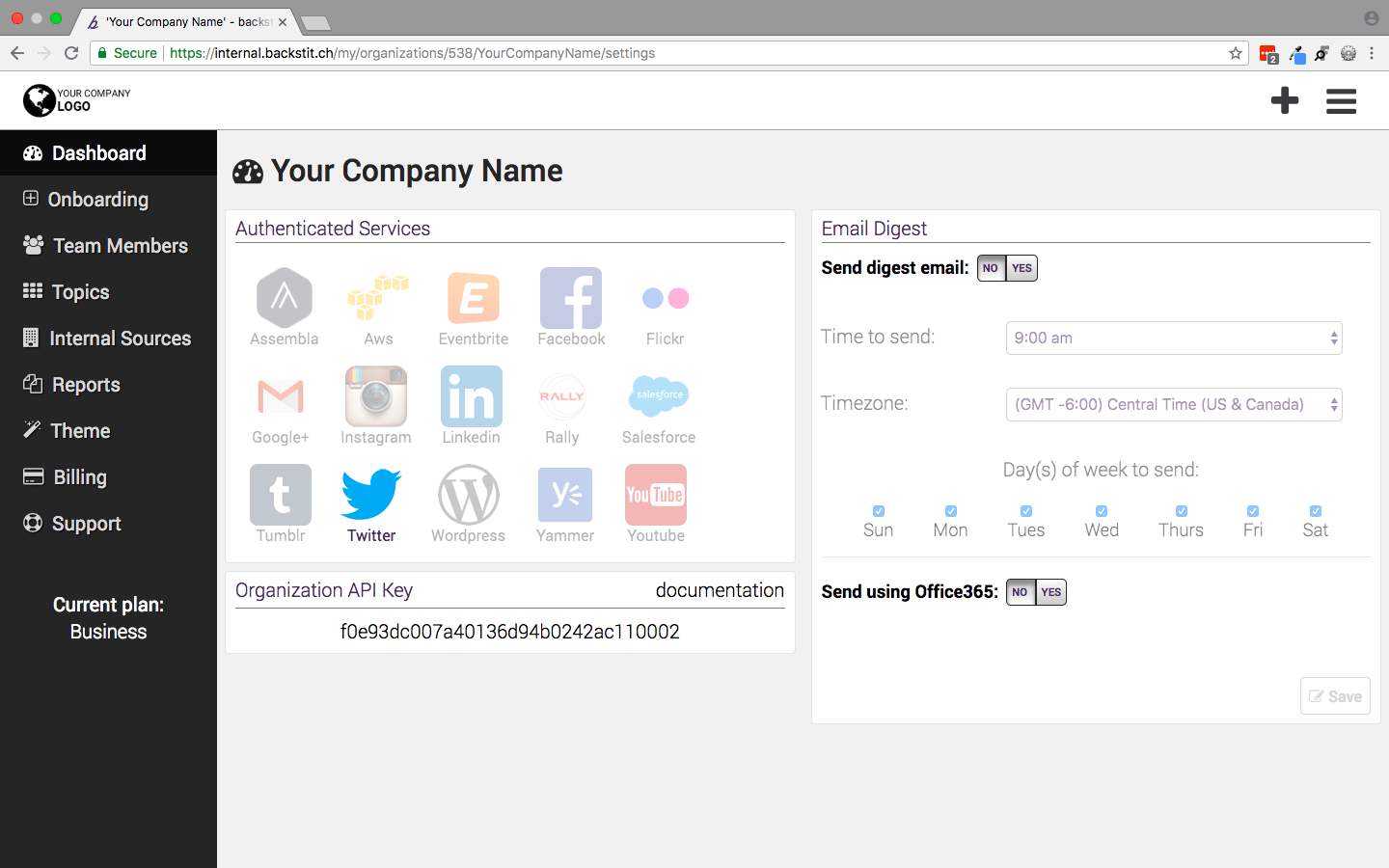This screenshot has height=868, width=1389.
Task: Go back using browser back arrow
Action: (17, 53)
